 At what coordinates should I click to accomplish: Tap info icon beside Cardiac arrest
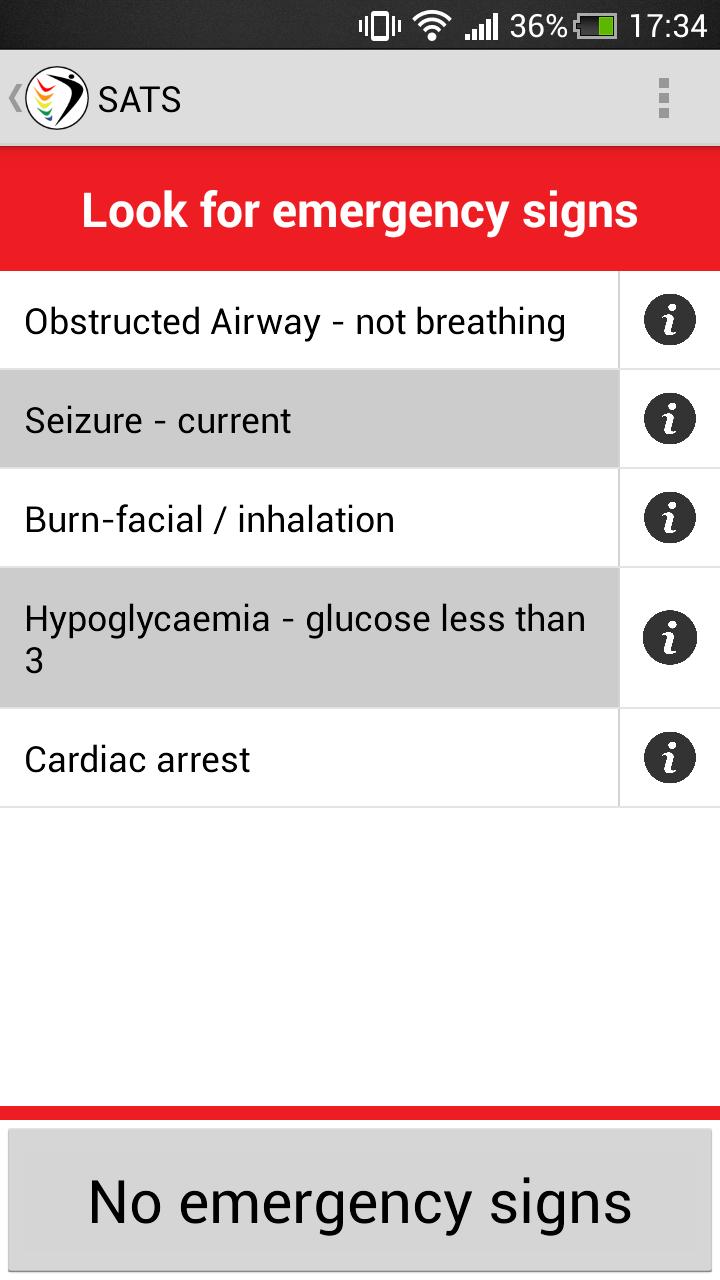(669, 758)
